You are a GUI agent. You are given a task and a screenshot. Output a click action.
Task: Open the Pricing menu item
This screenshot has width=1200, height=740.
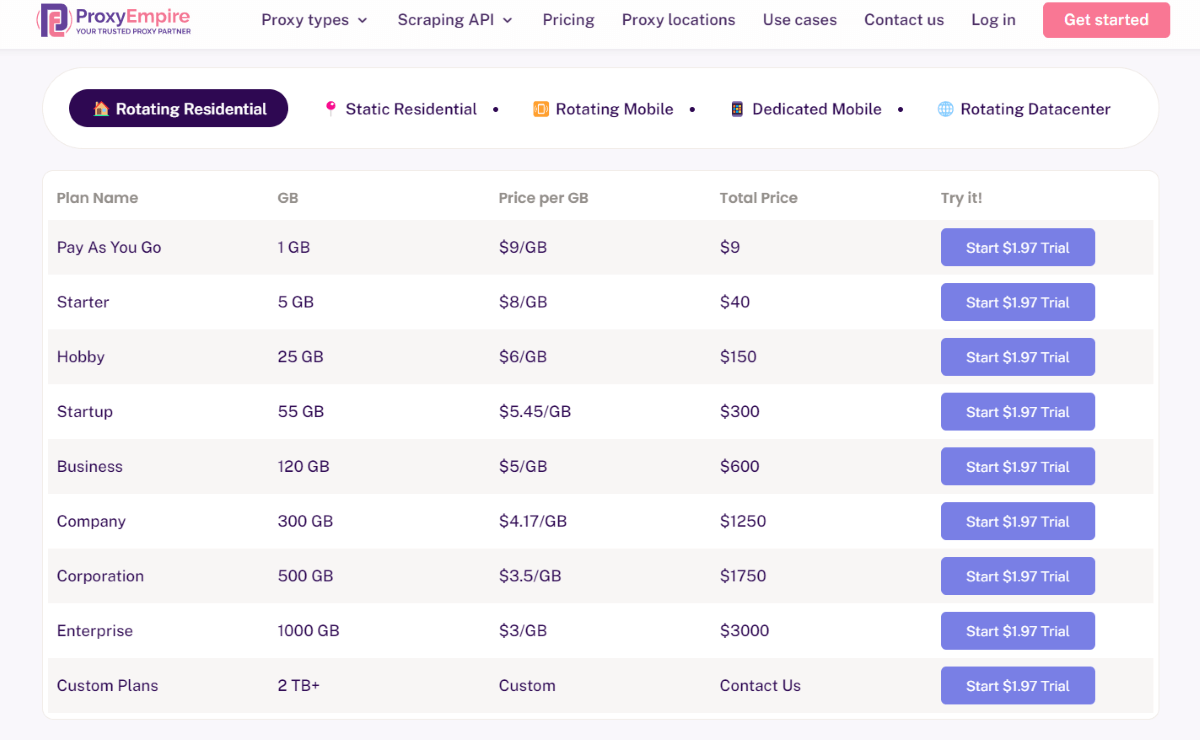click(568, 19)
